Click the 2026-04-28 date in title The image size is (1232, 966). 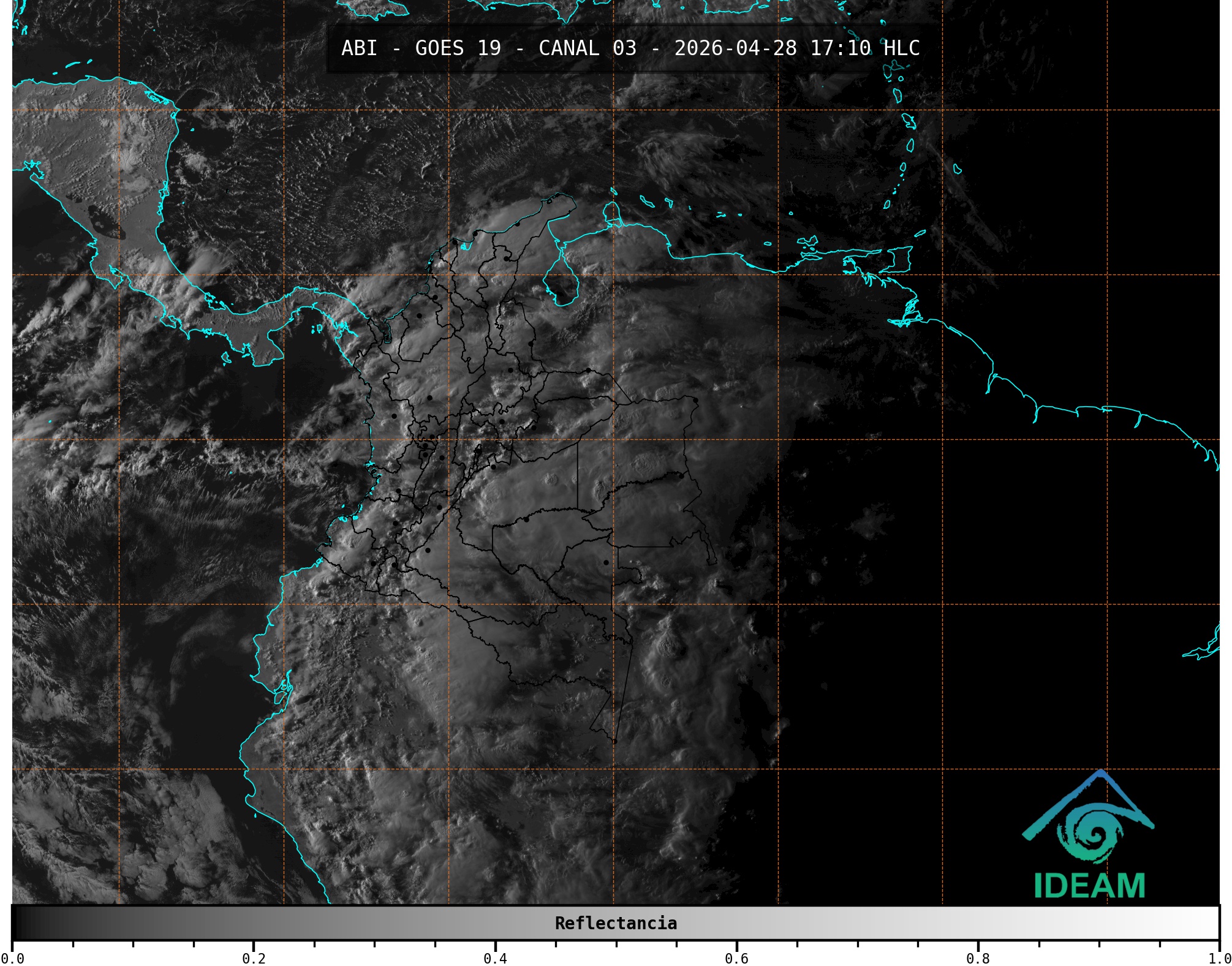[x=735, y=48]
